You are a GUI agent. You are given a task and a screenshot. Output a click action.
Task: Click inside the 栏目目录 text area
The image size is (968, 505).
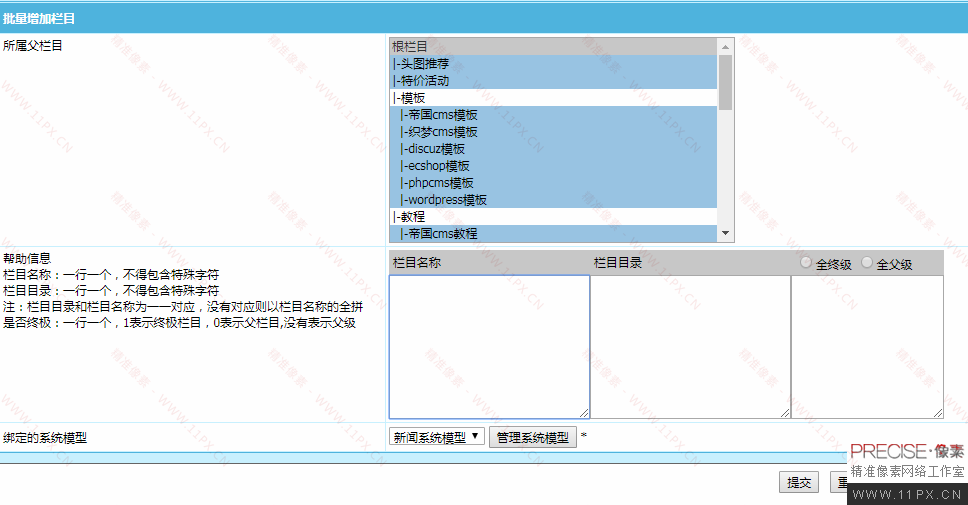pos(690,347)
